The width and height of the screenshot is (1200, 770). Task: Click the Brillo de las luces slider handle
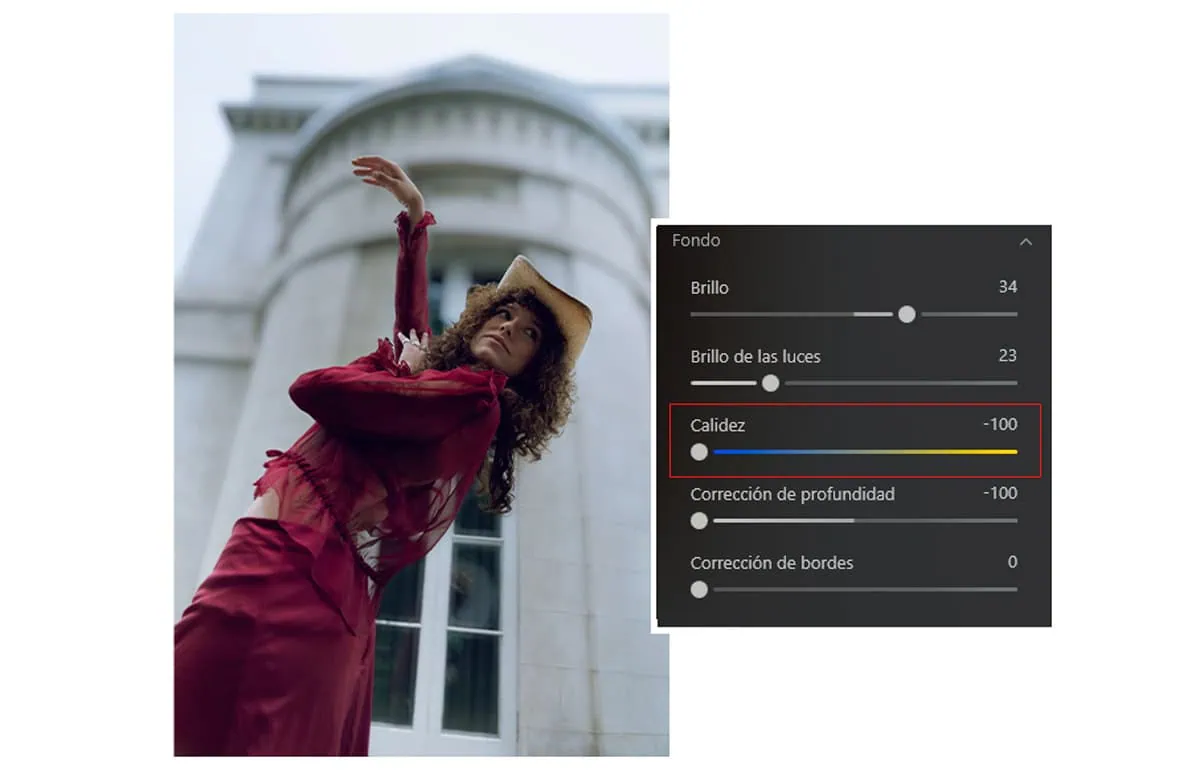pyautogui.click(x=770, y=383)
